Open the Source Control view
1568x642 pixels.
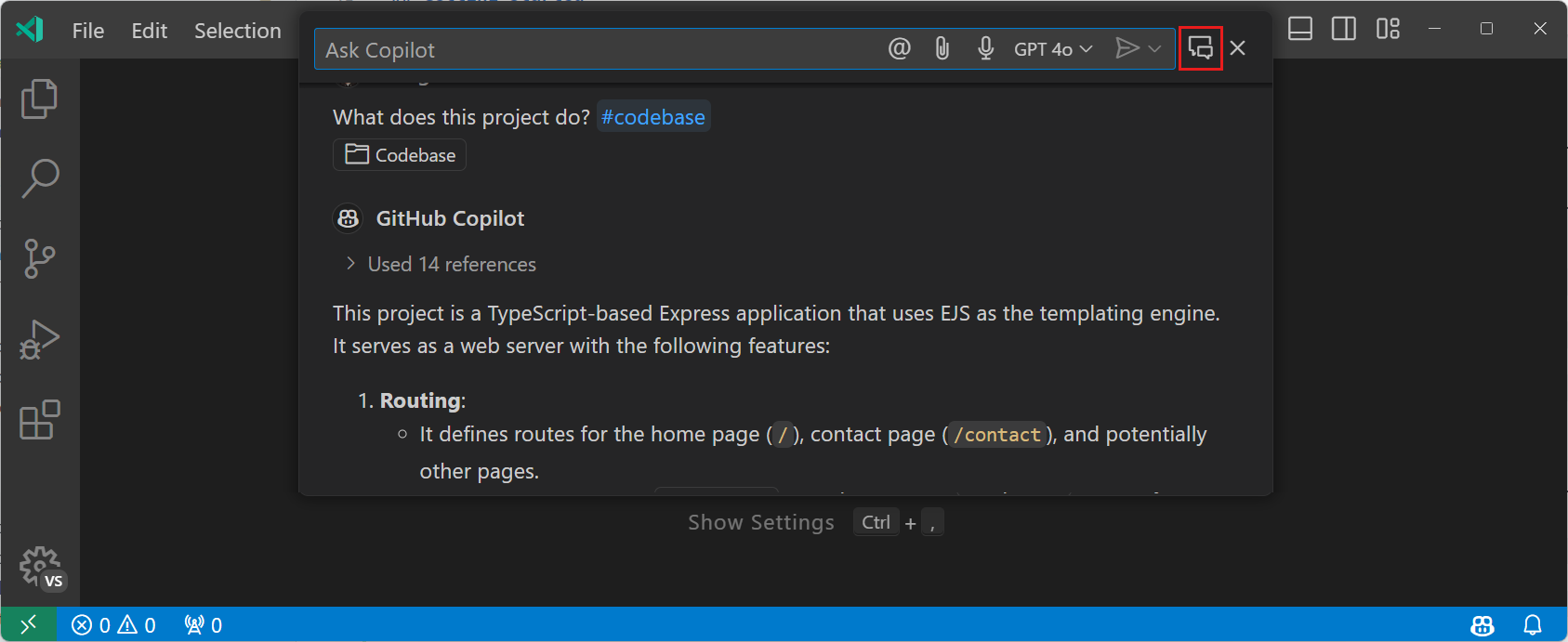point(39,258)
